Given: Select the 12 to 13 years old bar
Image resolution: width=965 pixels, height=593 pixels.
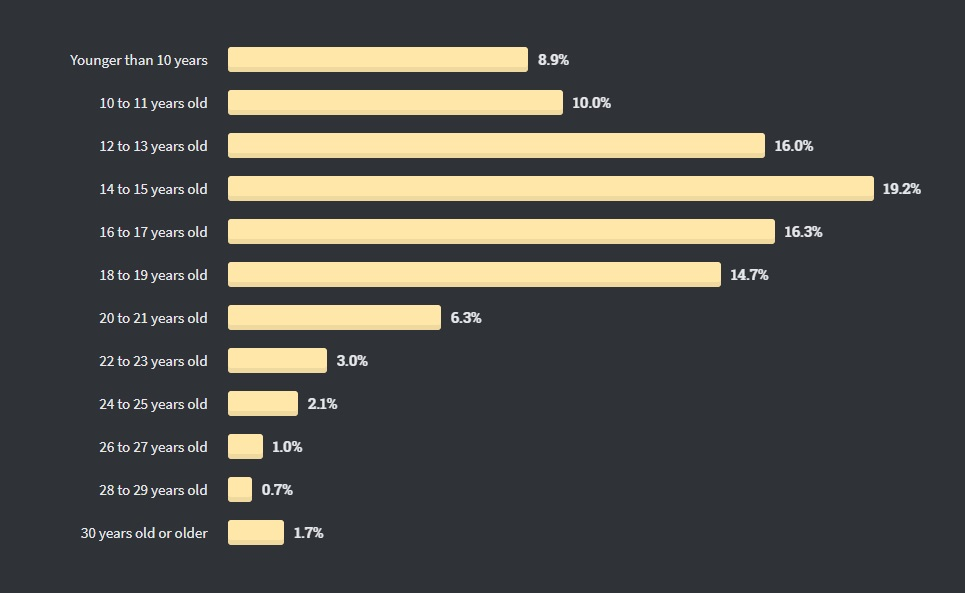Looking at the screenshot, I should [496, 146].
